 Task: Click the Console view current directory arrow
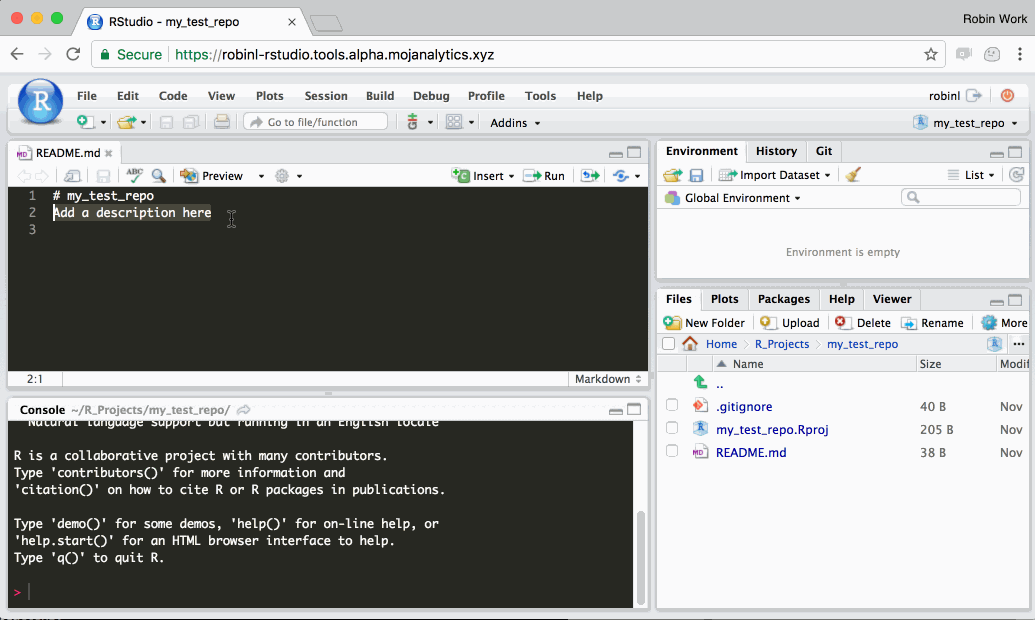tap(244, 410)
